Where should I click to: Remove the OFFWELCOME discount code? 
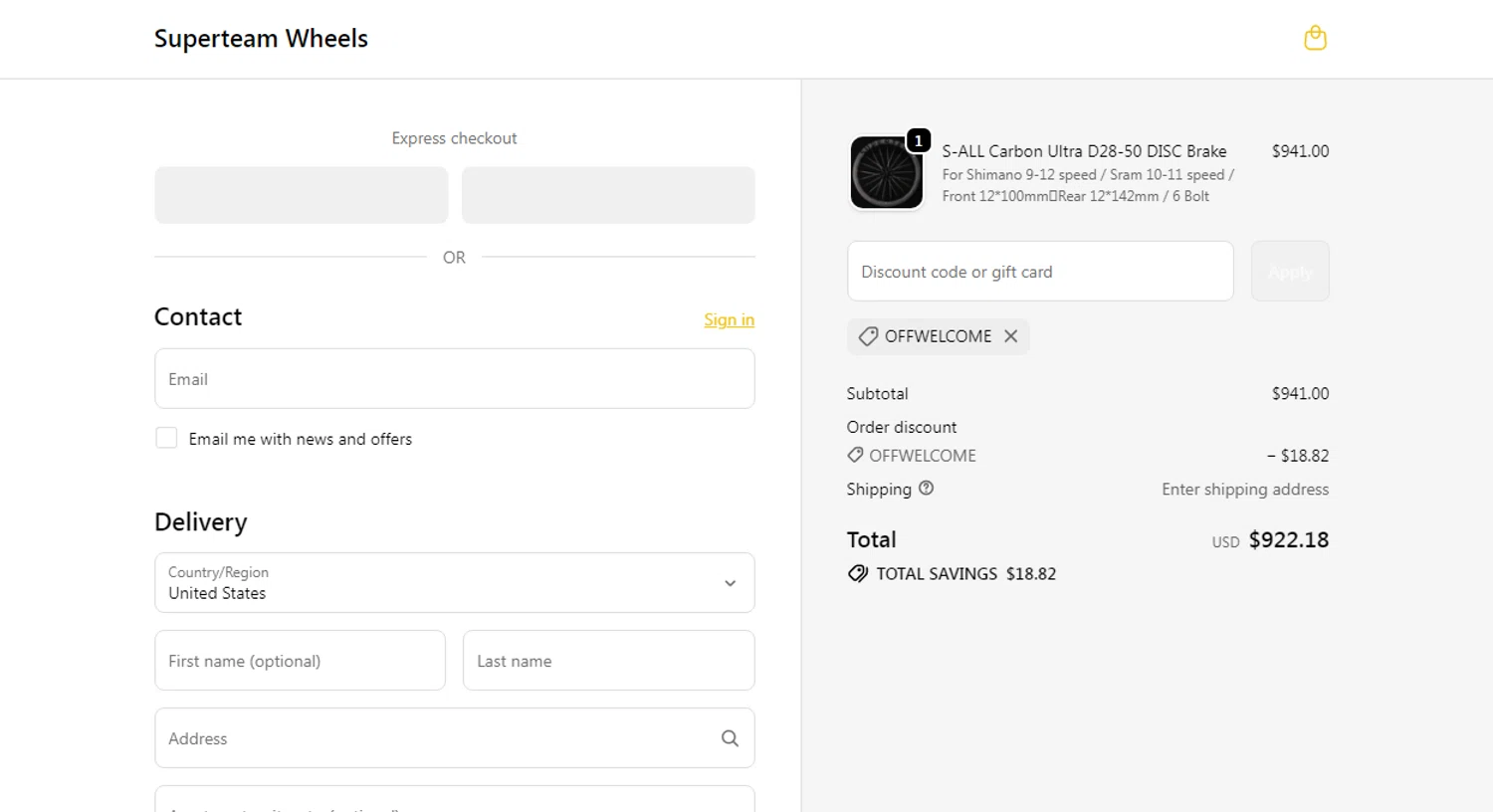click(x=1010, y=336)
